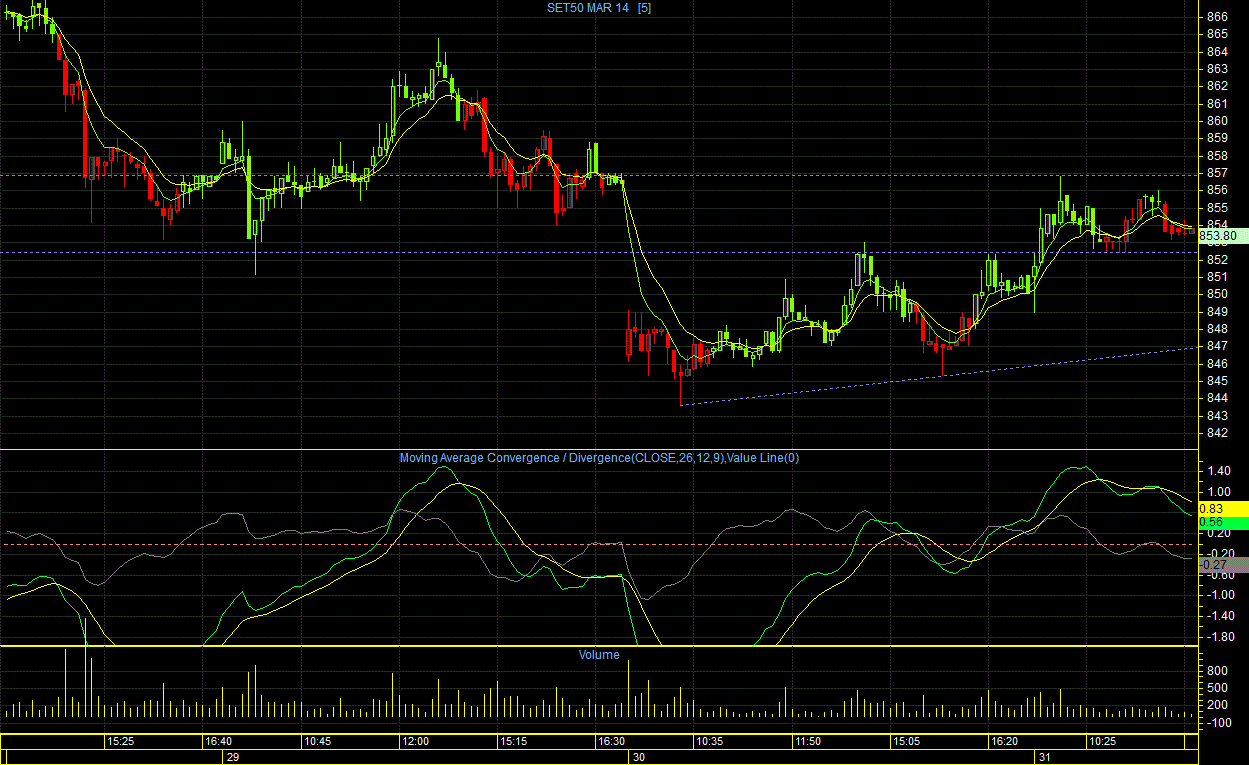Click the 15:25 time axis label
1249x765 pixels.
[x=121, y=741]
